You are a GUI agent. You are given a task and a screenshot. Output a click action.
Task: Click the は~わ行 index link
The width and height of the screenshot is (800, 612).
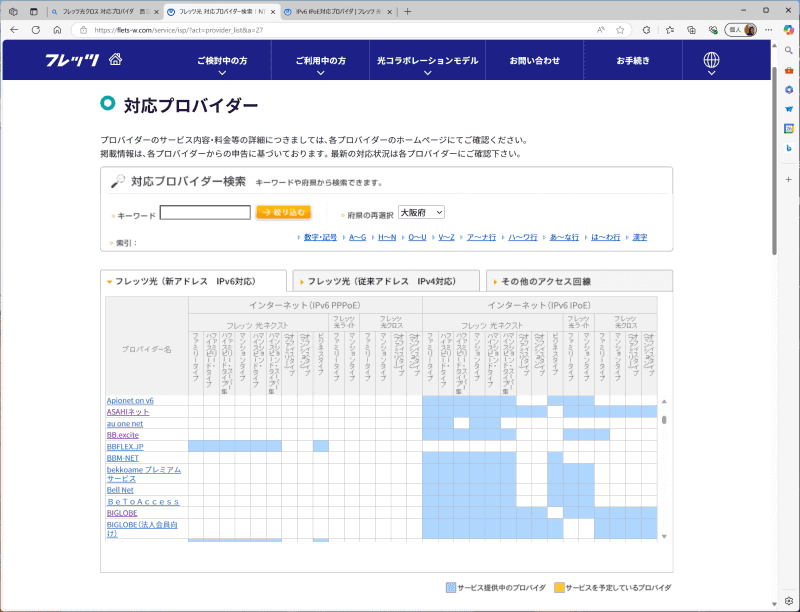606,237
